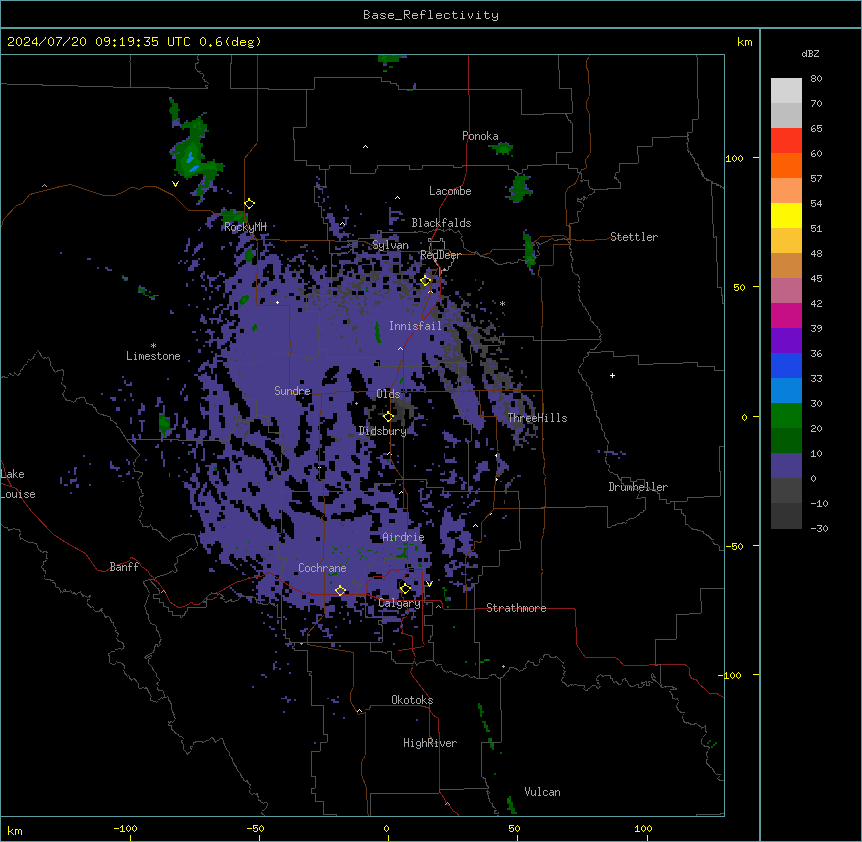Click the Okotoks town label

click(x=412, y=700)
